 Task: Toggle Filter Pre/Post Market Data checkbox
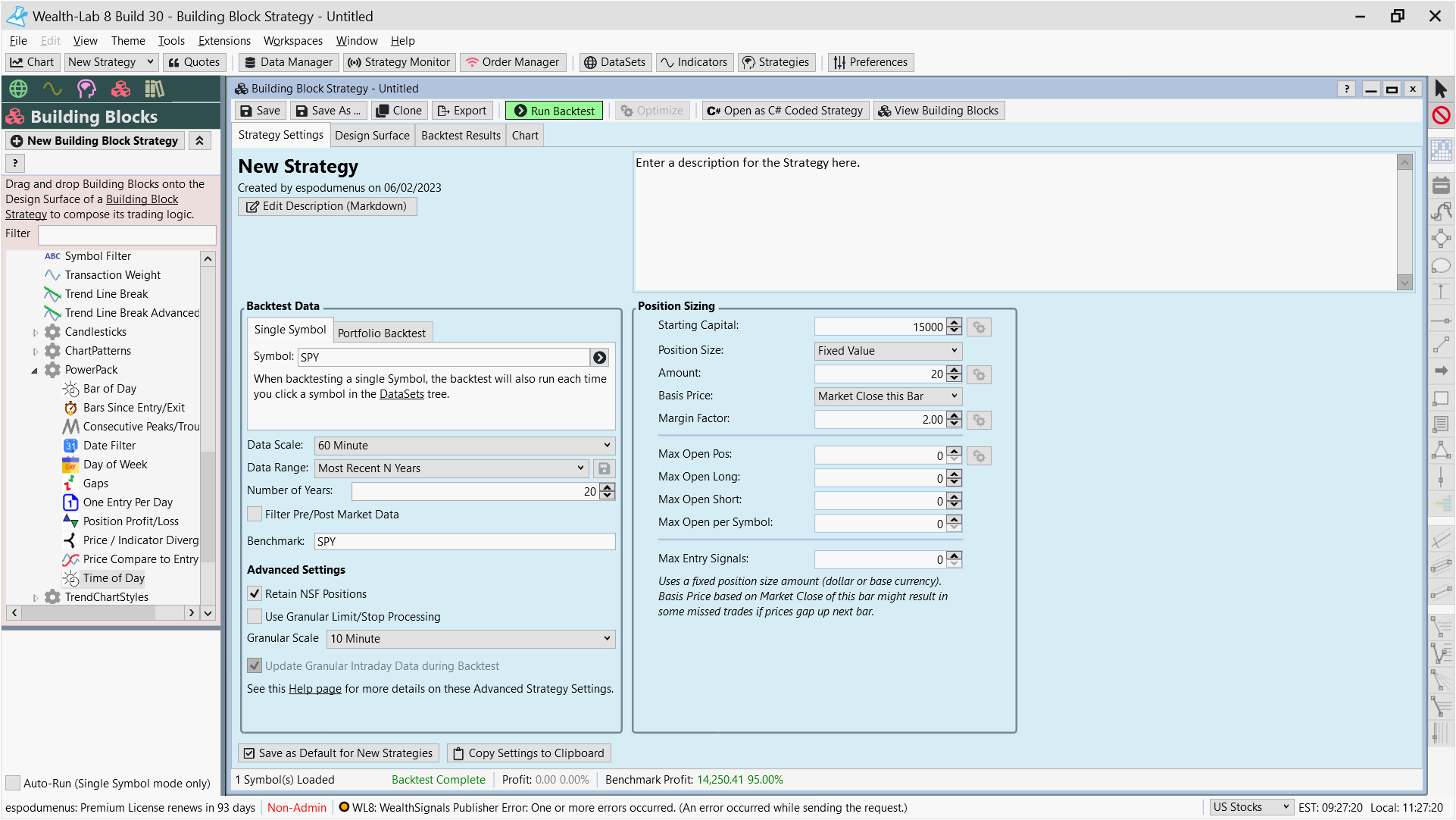pyautogui.click(x=255, y=514)
